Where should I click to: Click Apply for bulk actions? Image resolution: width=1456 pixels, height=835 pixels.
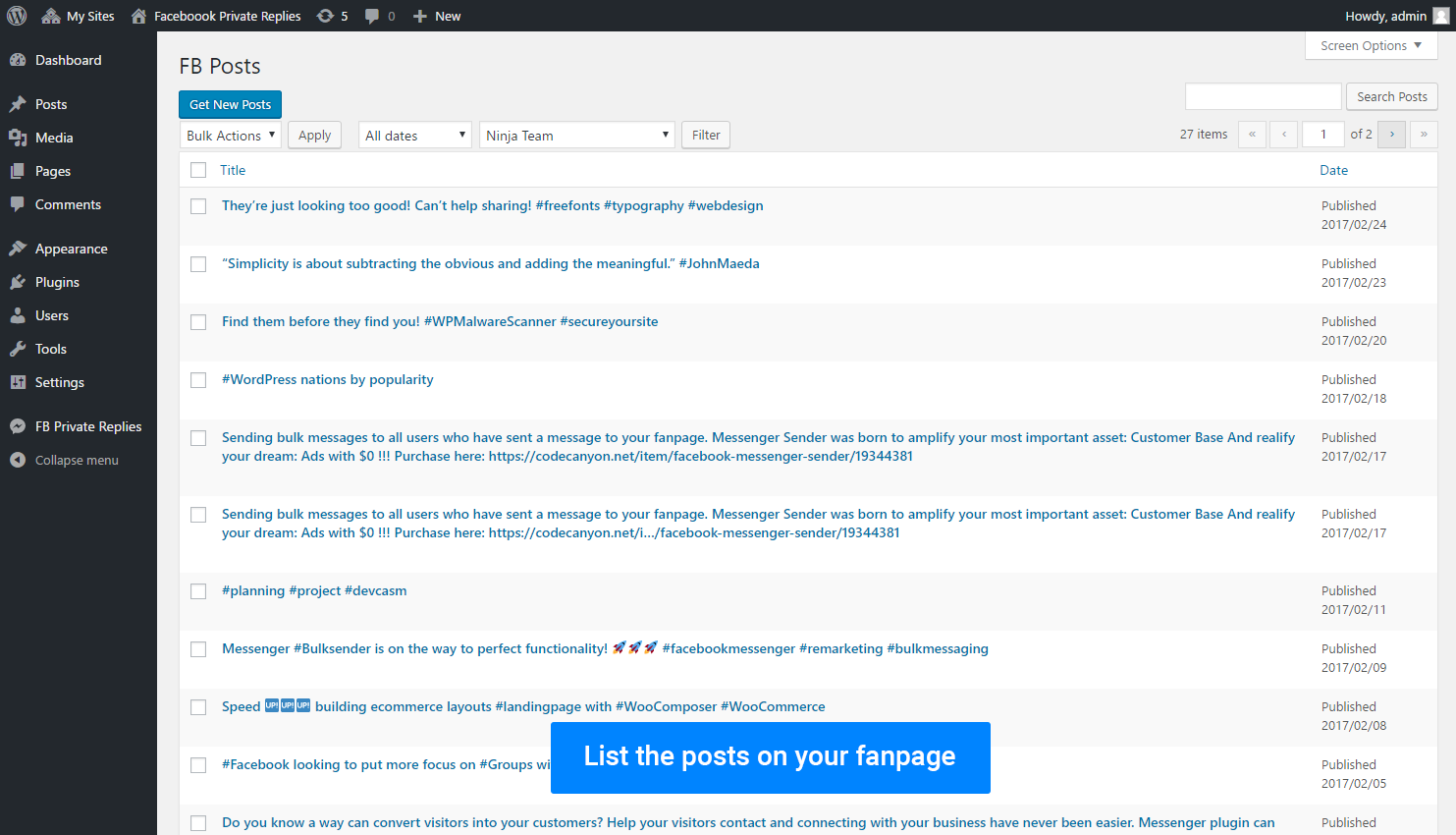[x=314, y=135]
